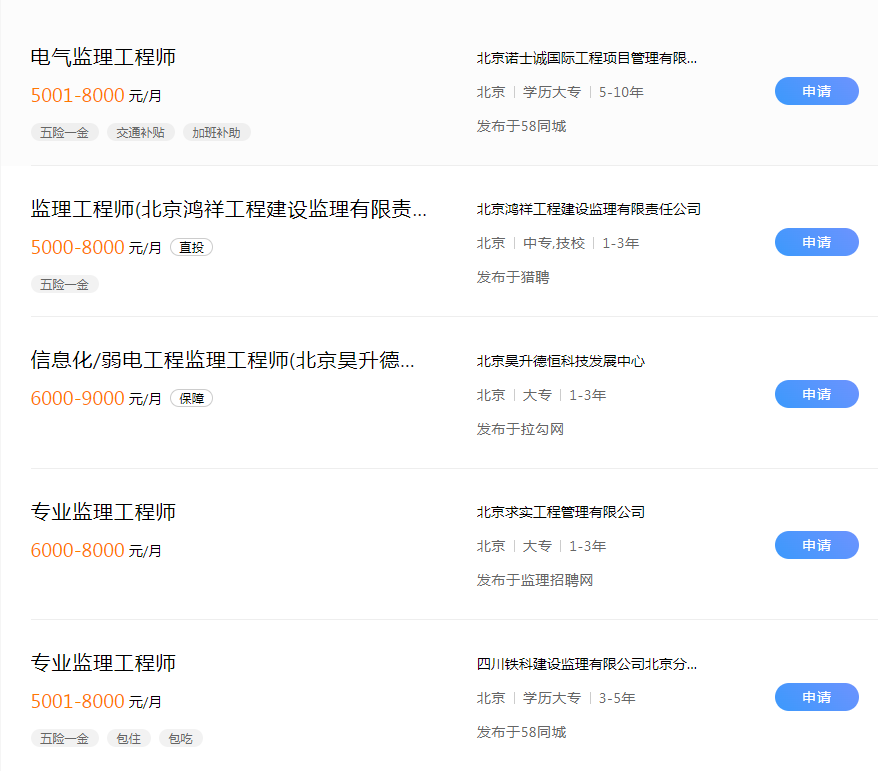Open the 监理工程师(北京鸿祥工程建设监理有限责... job title
The width and height of the screenshot is (878, 771).
[x=228, y=209]
